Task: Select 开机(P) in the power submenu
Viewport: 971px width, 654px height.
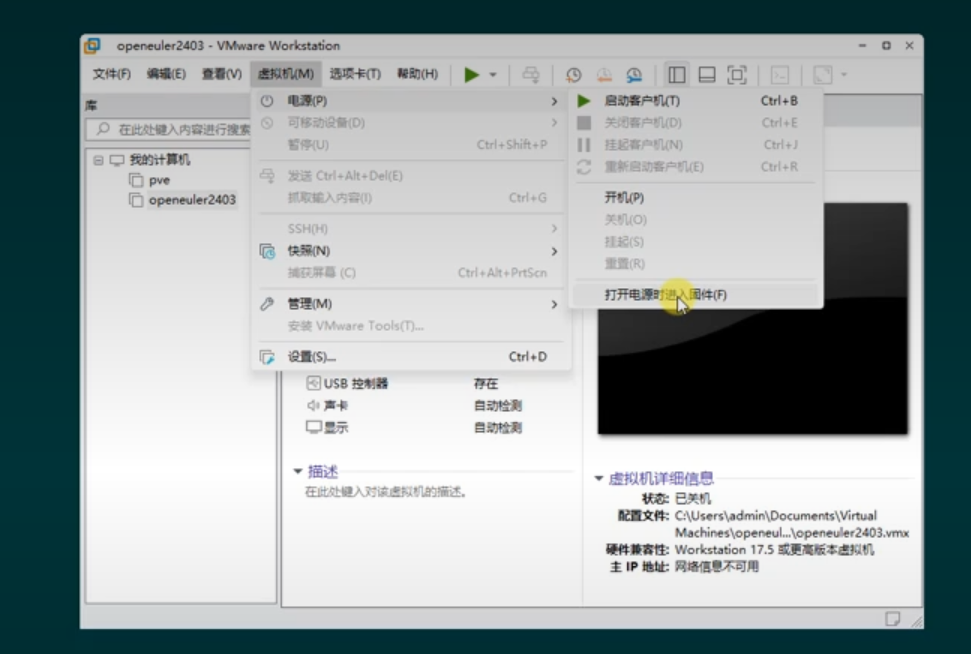Action: (695, 197)
